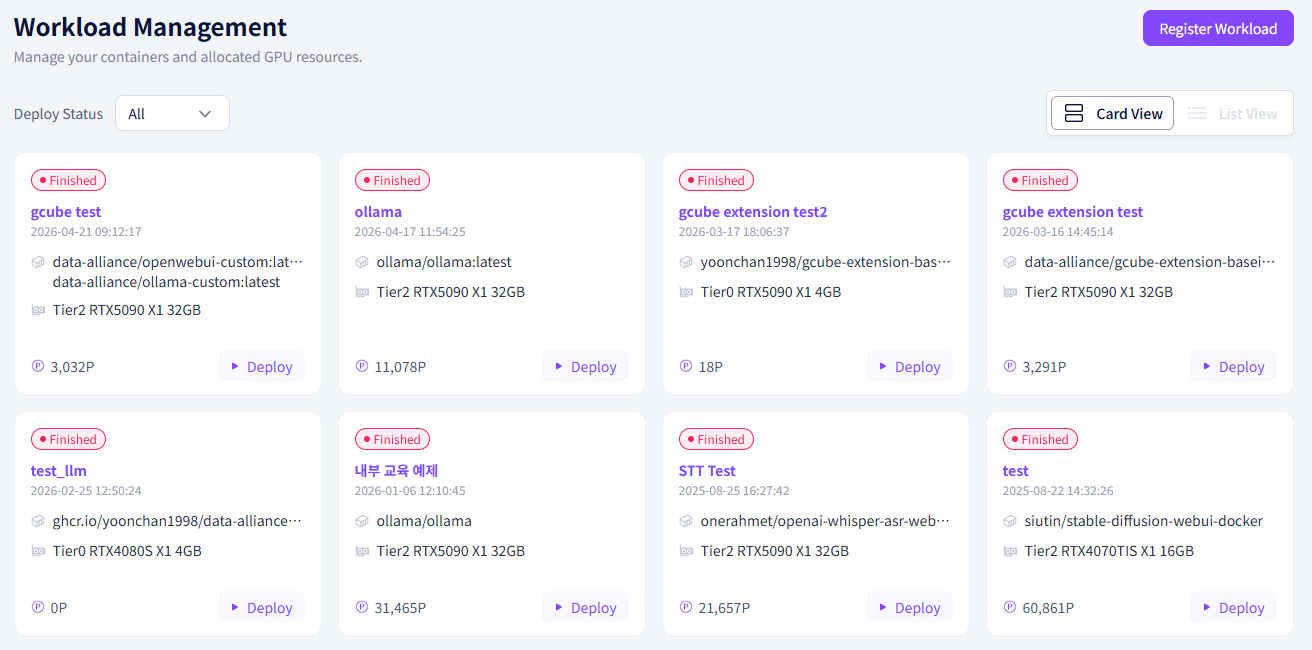Deploy the test_llm workload
Screen dimensions: 1312x650
(261, 607)
